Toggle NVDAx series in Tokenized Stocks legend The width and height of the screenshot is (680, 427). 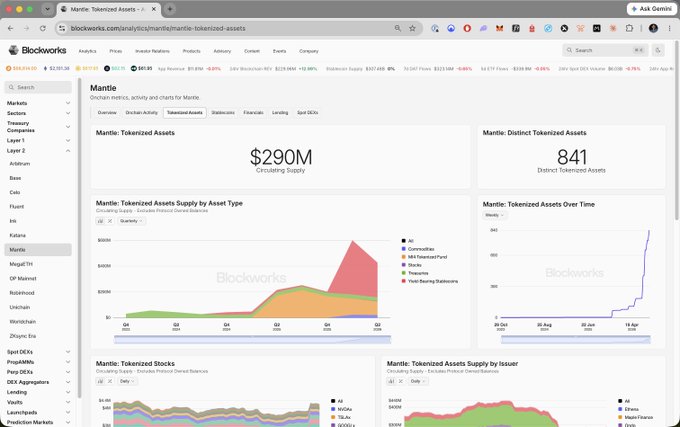tap(341, 409)
